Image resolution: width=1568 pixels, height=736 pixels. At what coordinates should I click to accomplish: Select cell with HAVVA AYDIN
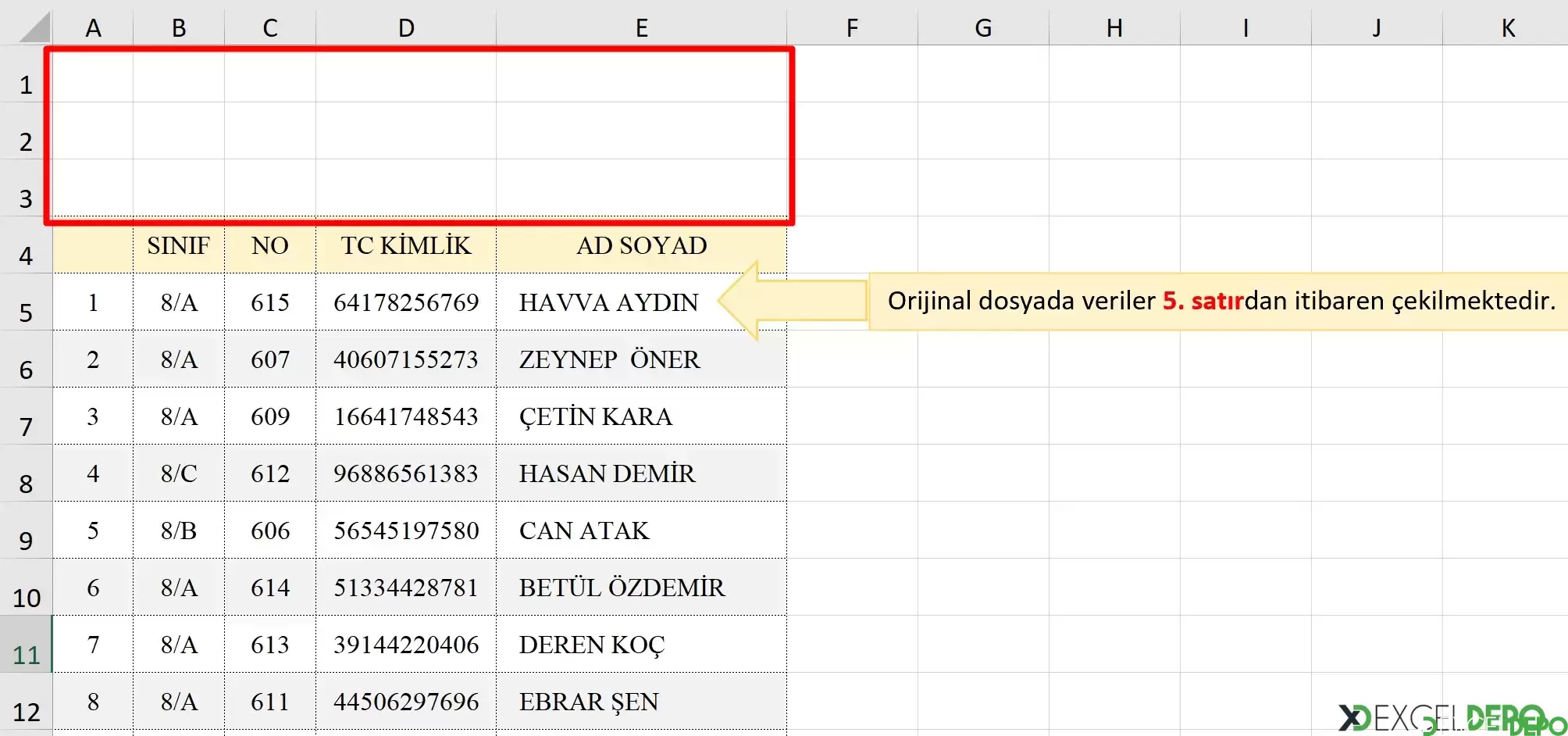641,302
